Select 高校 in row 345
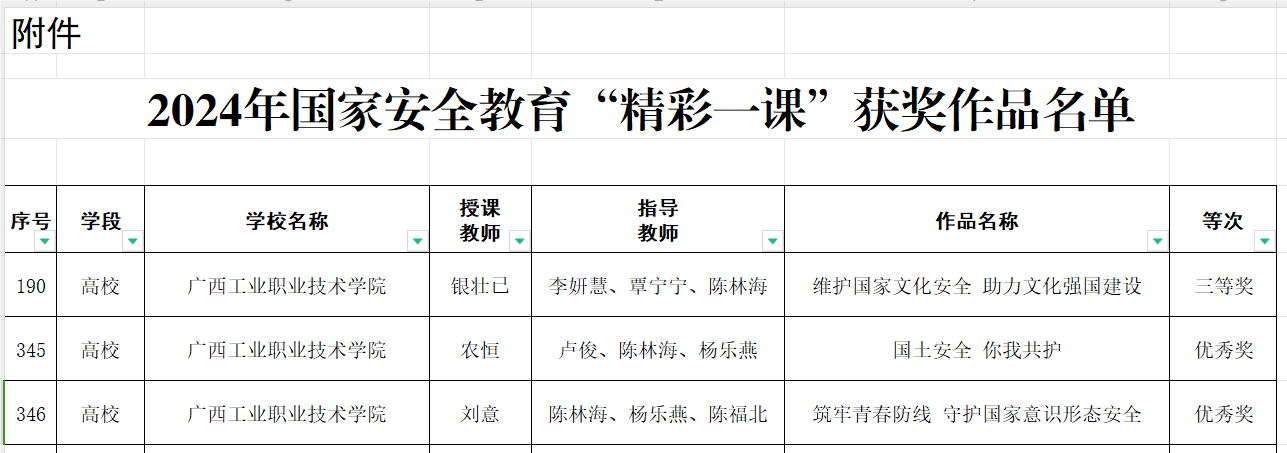This screenshot has width=1287, height=453. coord(101,350)
